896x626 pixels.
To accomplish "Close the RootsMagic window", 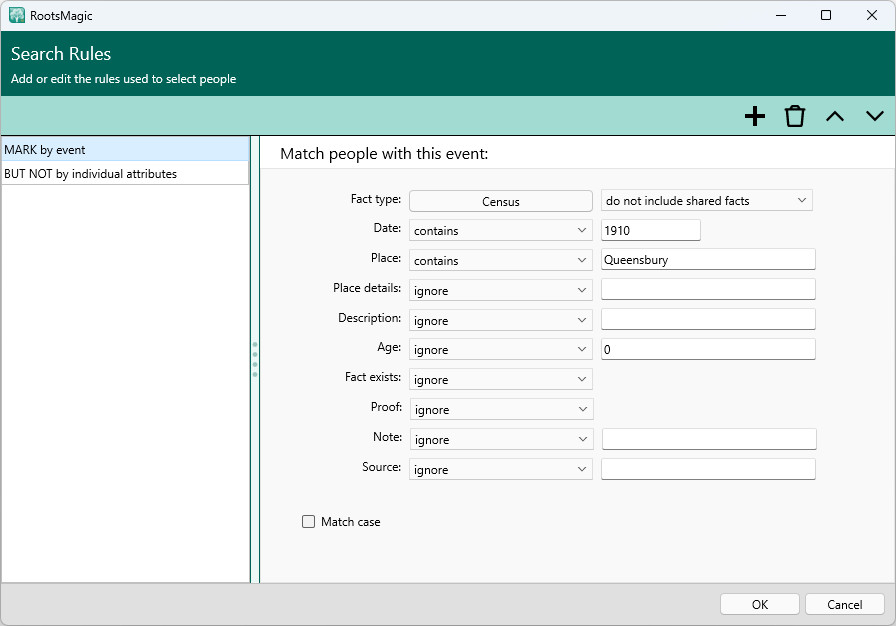I will tap(871, 15).
